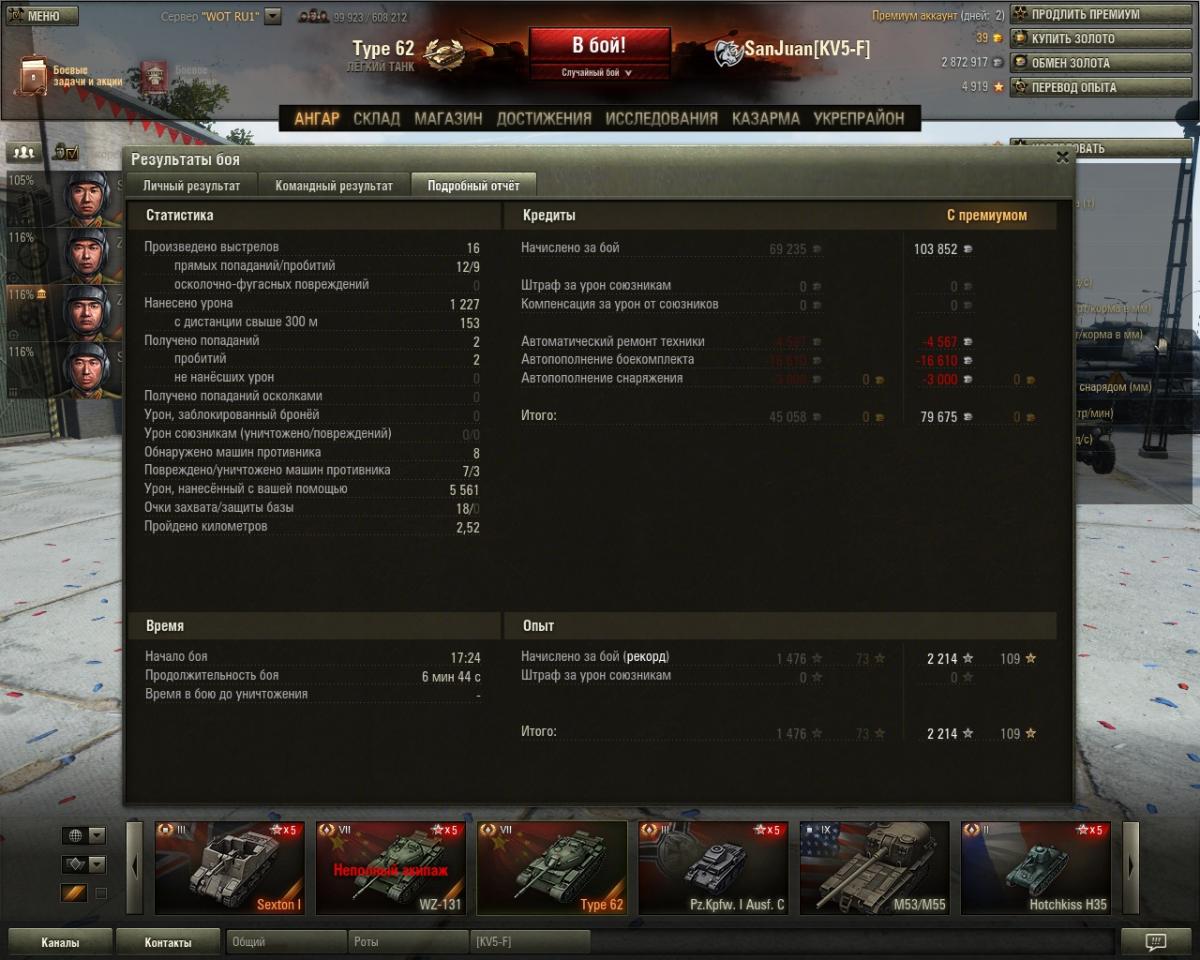This screenshot has width=1200, height=960.
Task: Click the gold coin icon beside 39
Action: click(x=997, y=38)
